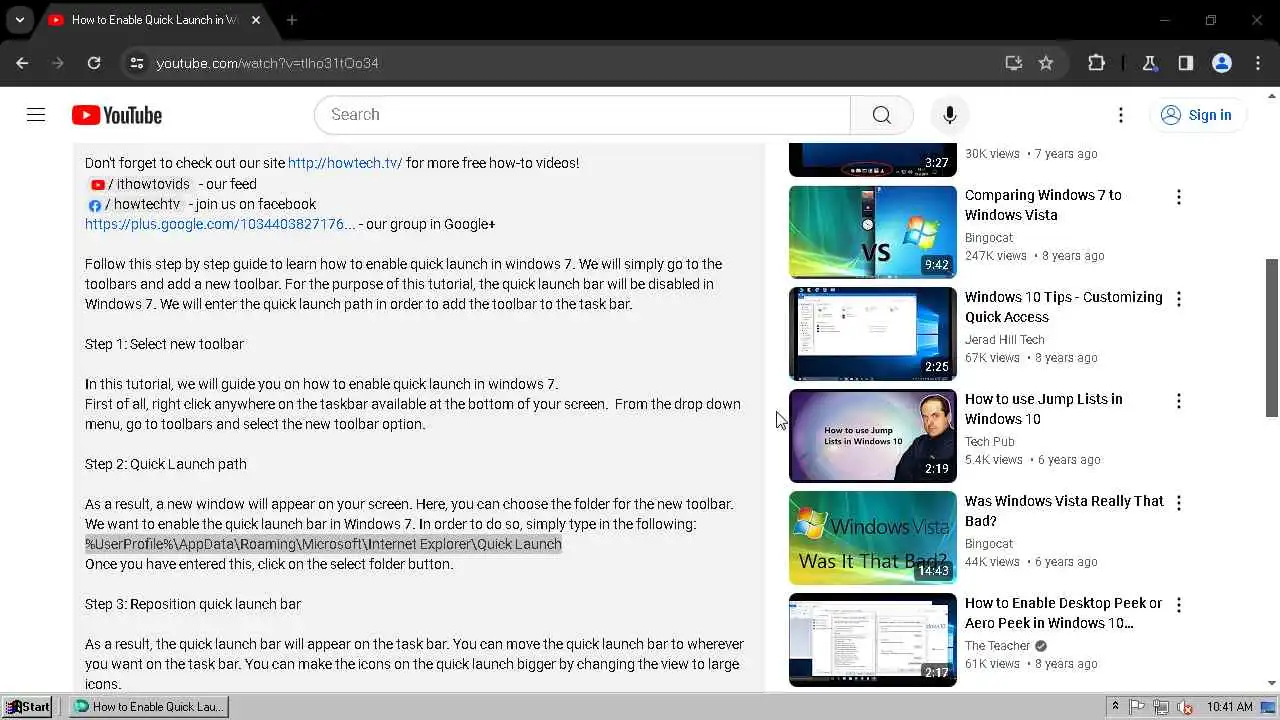Open YouTube settings three-dot menu beside Sign in
1280x720 pixels.
pyautogui.click(x=1121, y=115)
